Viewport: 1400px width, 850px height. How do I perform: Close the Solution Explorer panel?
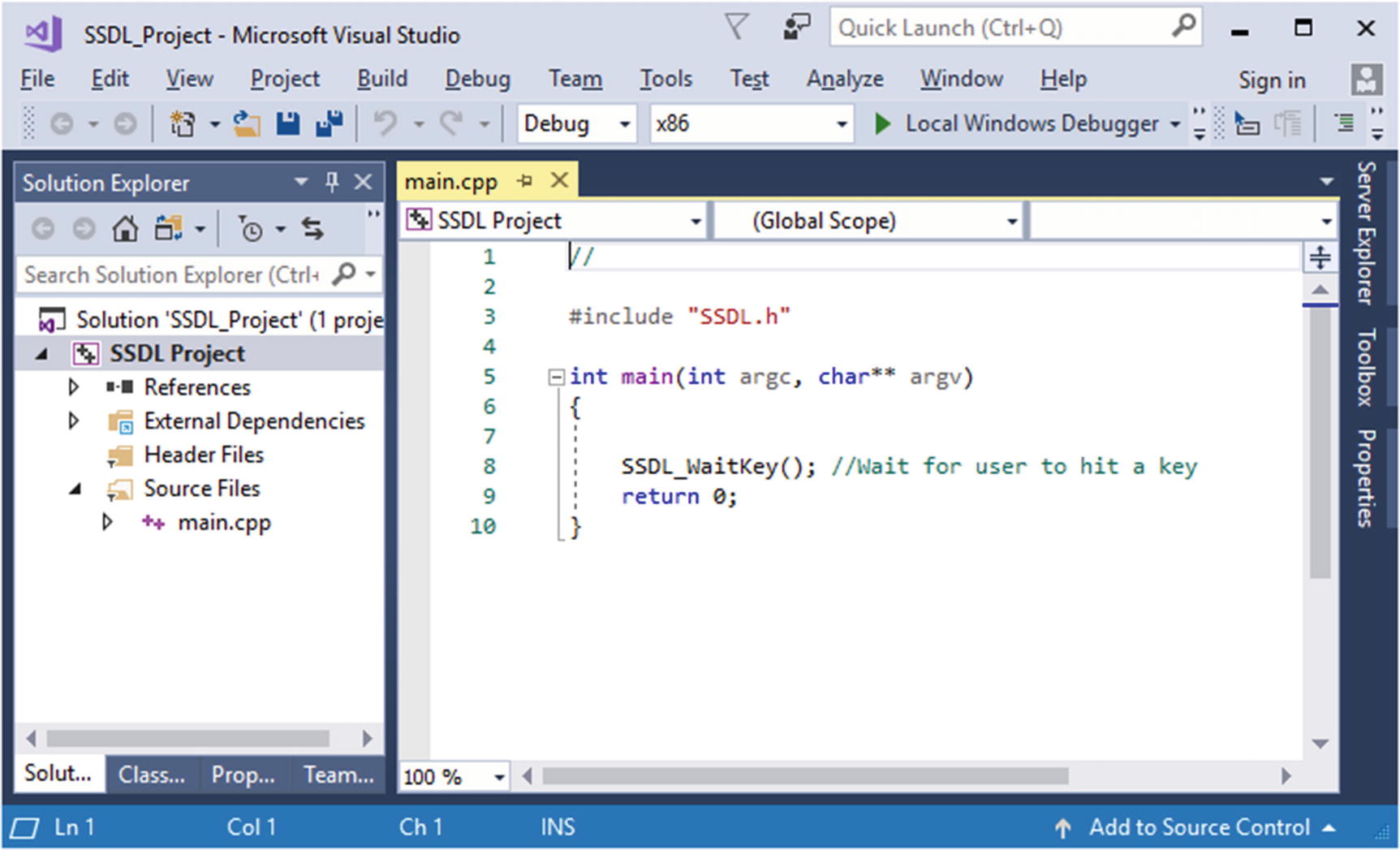pyautogui.click(x=363, y=182)
